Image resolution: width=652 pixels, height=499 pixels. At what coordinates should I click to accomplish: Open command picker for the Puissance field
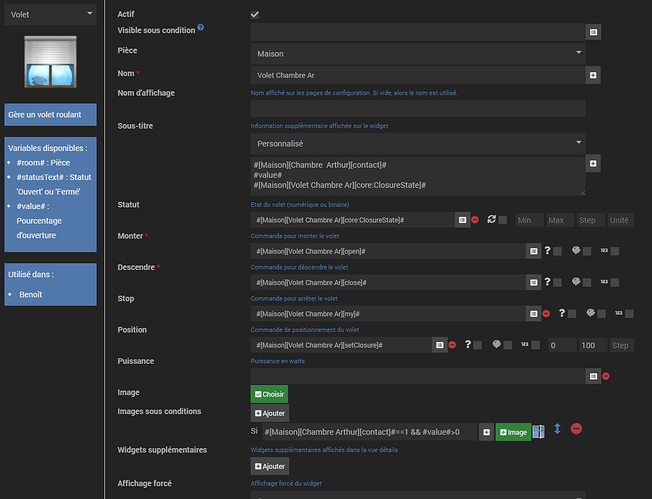(593, 376)
